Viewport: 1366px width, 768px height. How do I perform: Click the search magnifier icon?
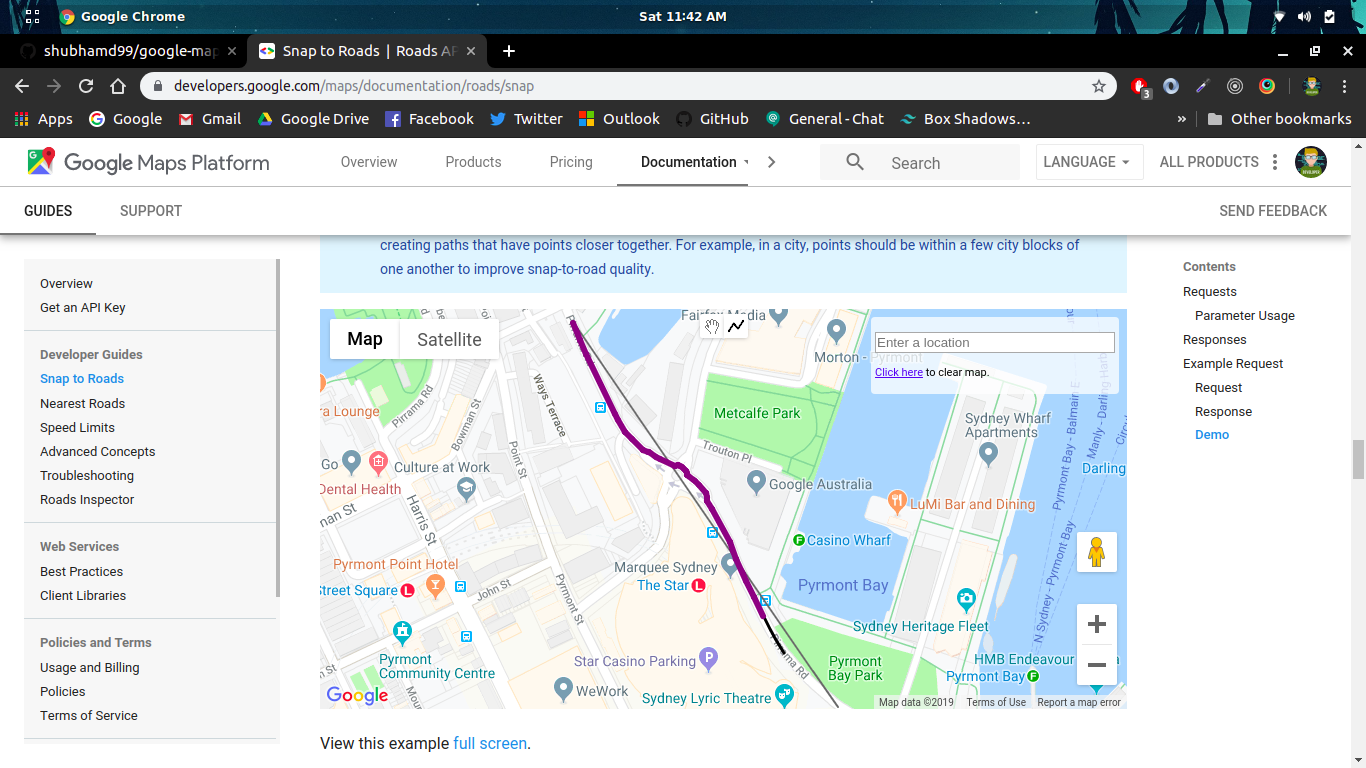(x=855, y=162)
